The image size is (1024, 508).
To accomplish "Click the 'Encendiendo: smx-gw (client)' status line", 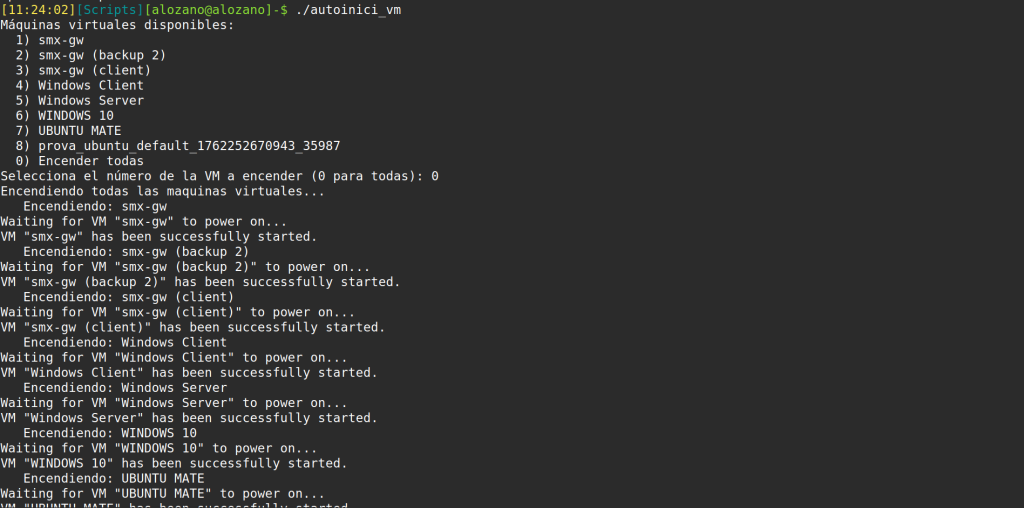I will point(129,297).
